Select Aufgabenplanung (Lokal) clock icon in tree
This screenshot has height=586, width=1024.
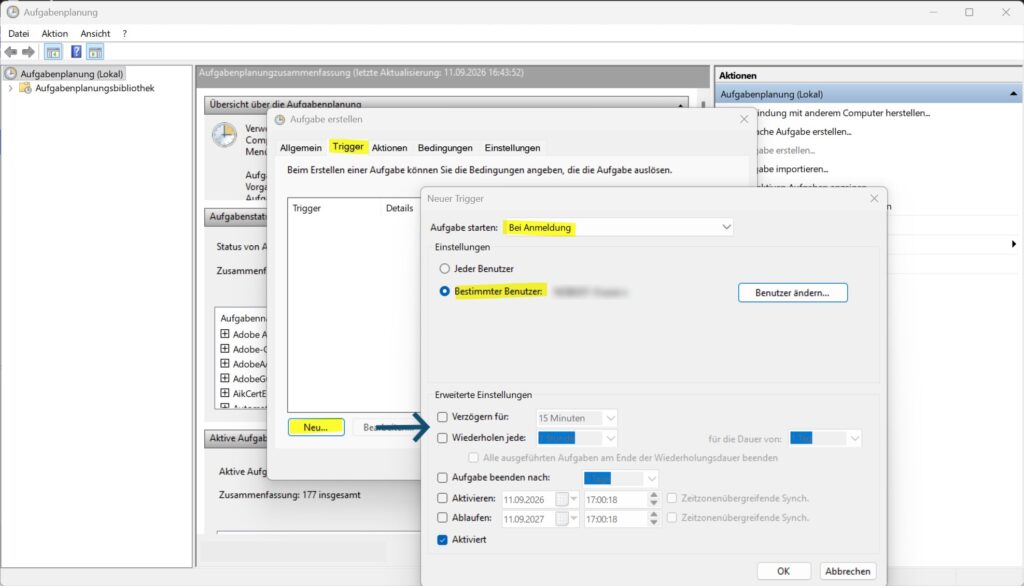tap(10, 74)
